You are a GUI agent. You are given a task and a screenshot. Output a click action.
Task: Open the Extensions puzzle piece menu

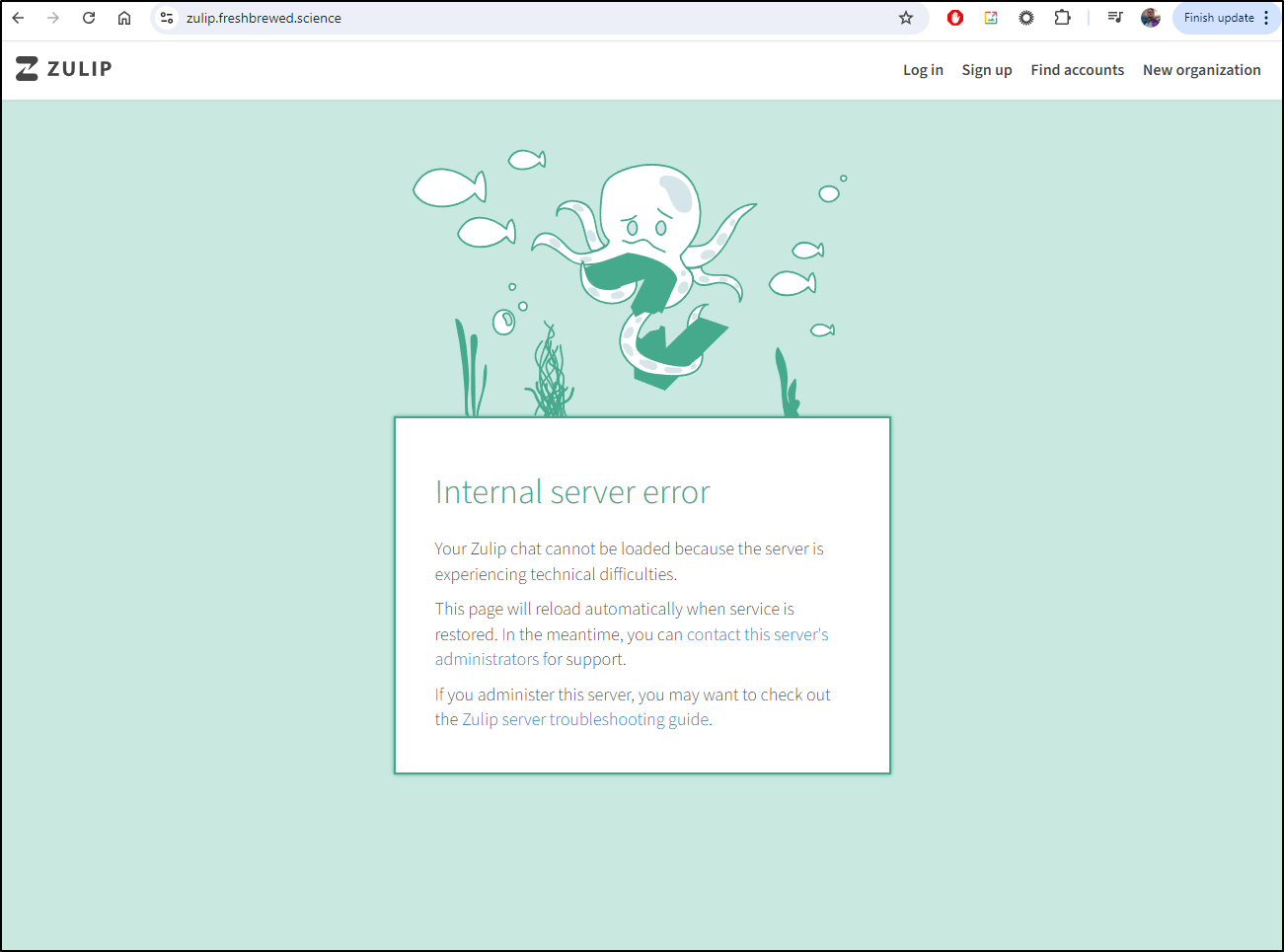tap(1062, 18)
